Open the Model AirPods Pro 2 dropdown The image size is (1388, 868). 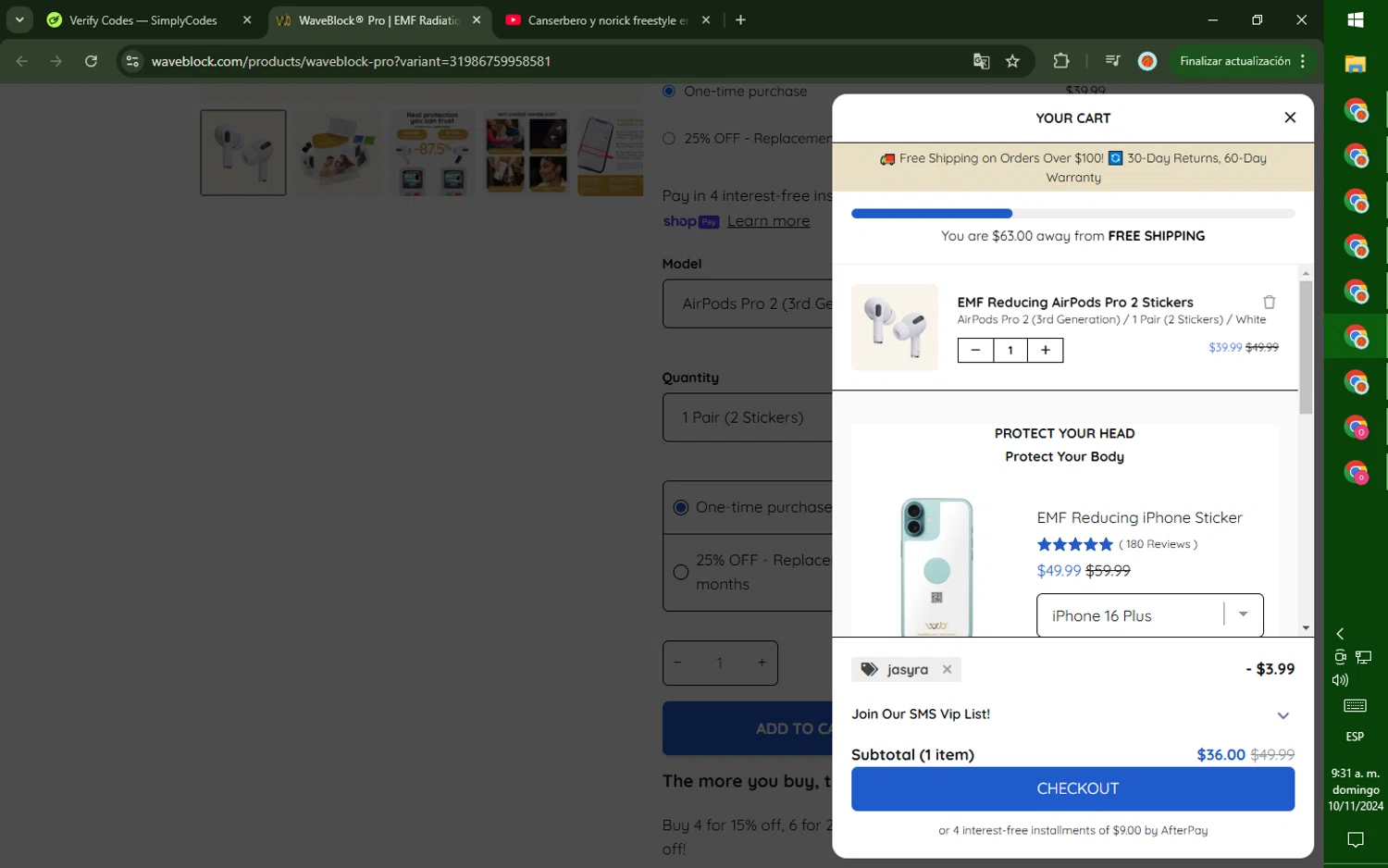pos(748,304)
